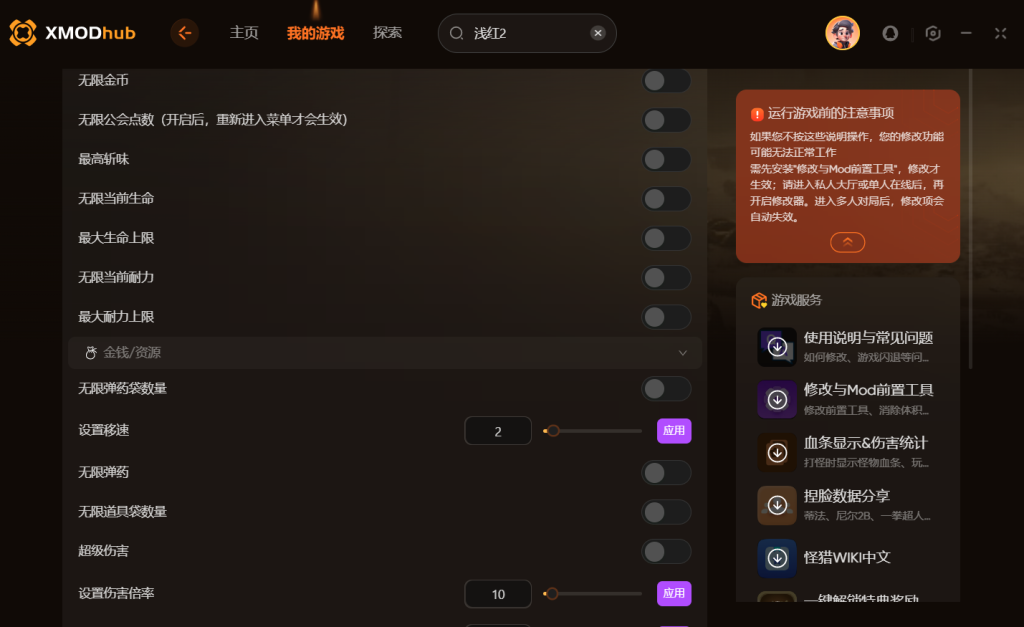Toggle 超级伤害 on

tap(666, 551)
